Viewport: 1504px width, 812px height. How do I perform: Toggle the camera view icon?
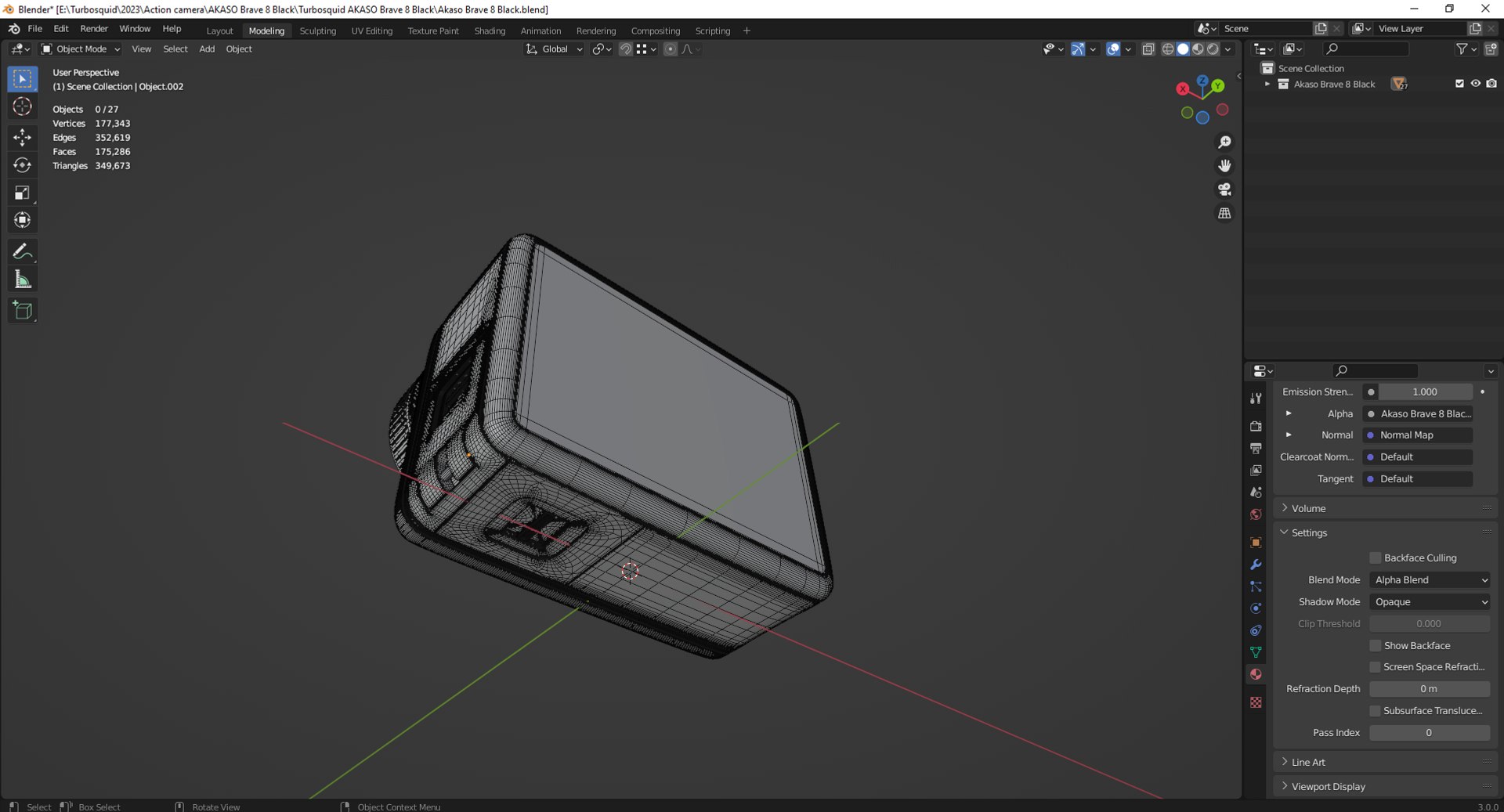1224,189
